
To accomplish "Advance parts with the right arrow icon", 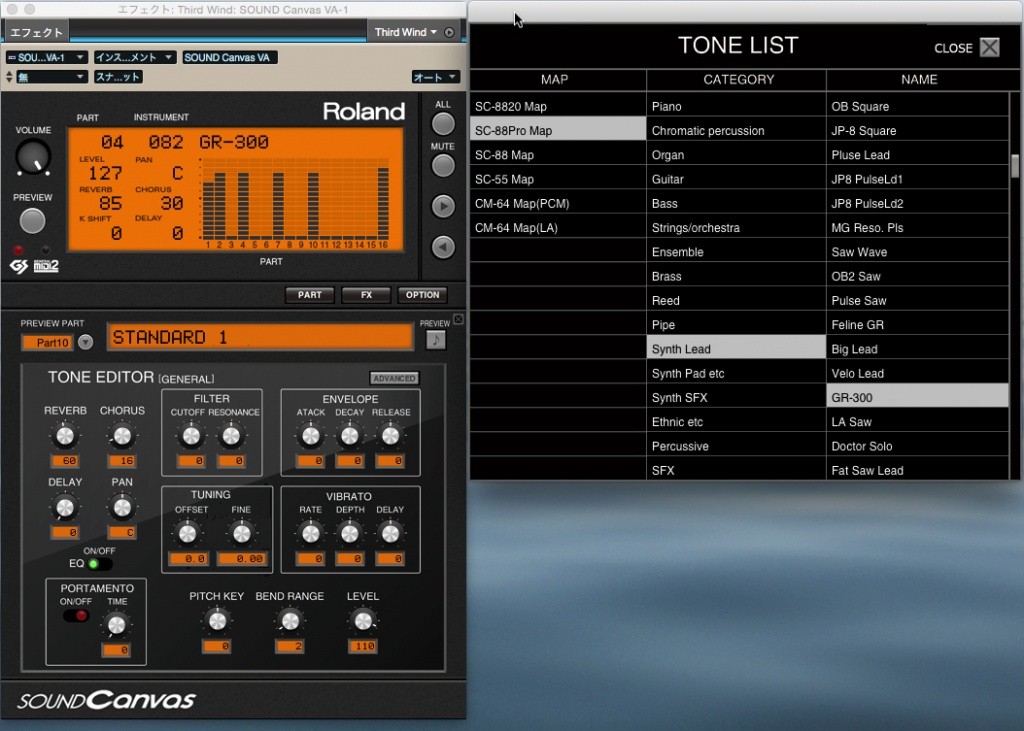I will tap(442, 207).
